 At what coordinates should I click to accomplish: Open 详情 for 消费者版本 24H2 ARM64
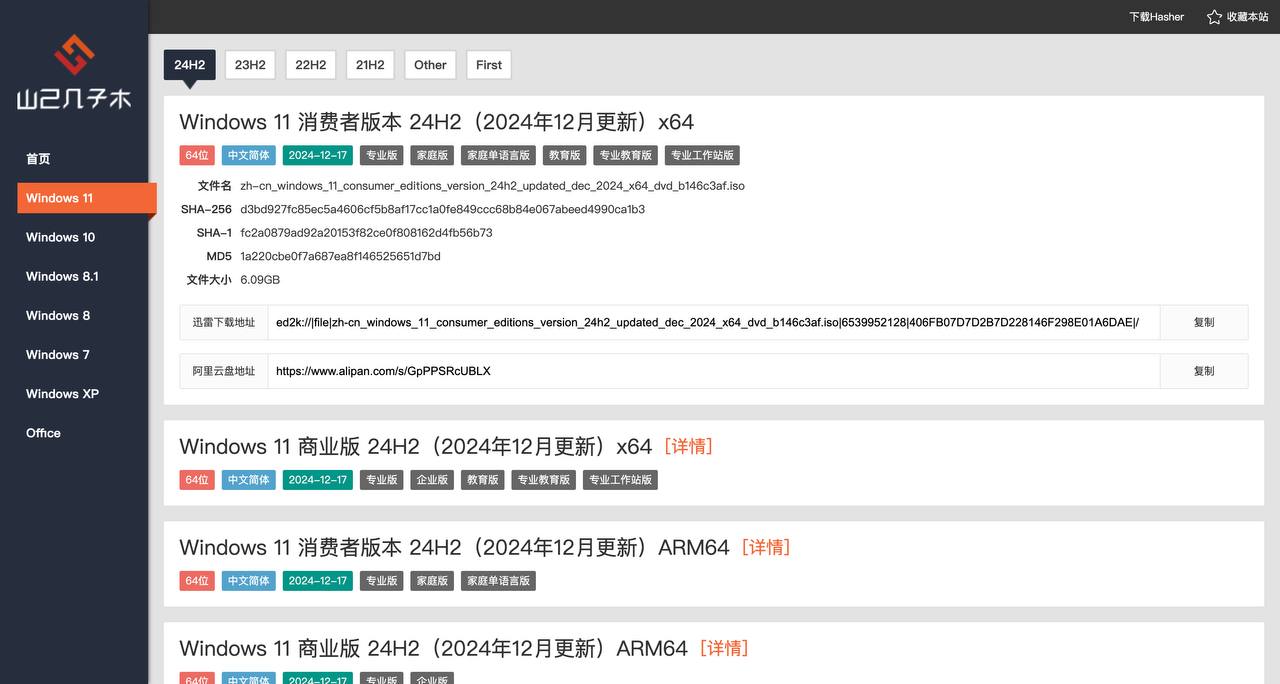pos(766,547)
